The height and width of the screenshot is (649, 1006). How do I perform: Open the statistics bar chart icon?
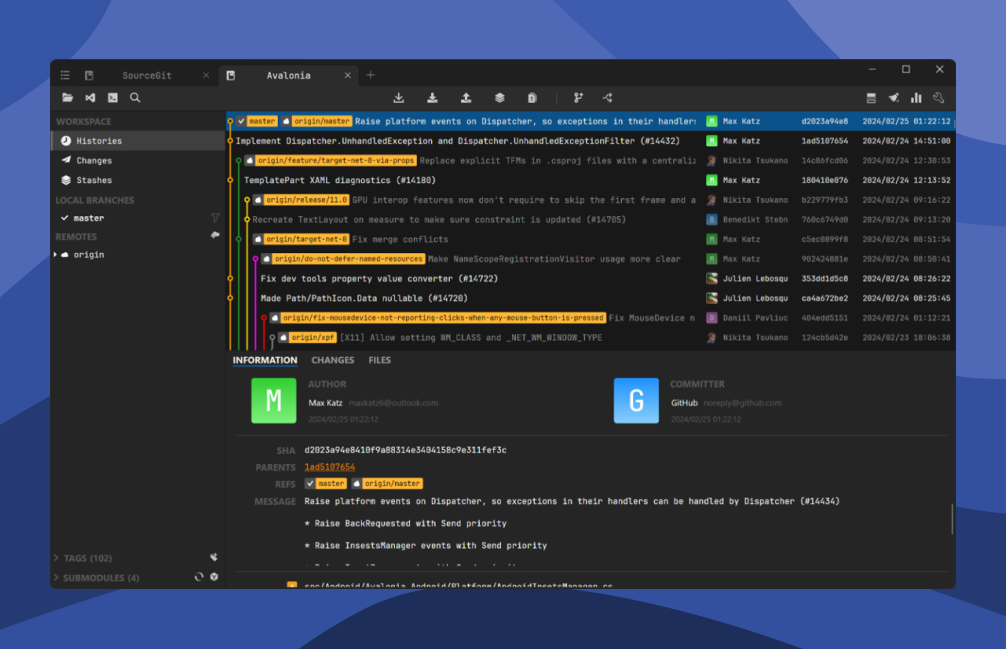pos(916,98)
